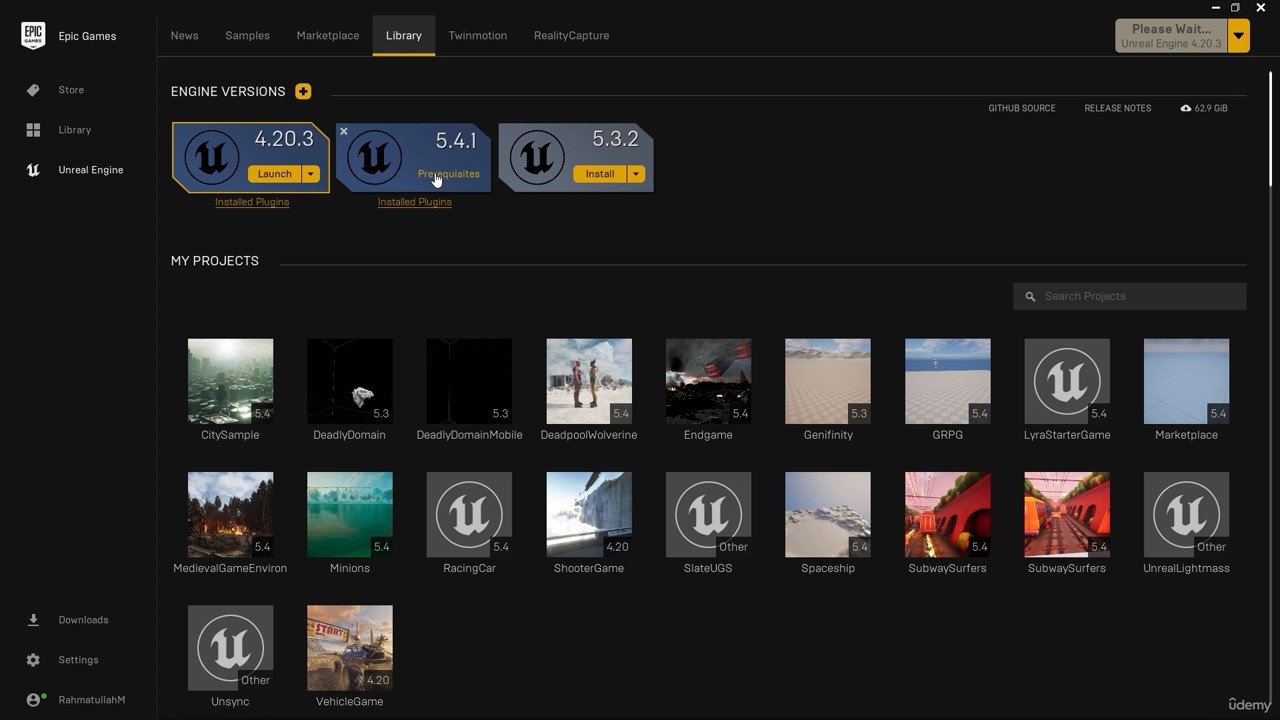Click the Store label in sidebar
This screenshot has width=1280, height=720.
pyautogui.click(x=71, y=90)
